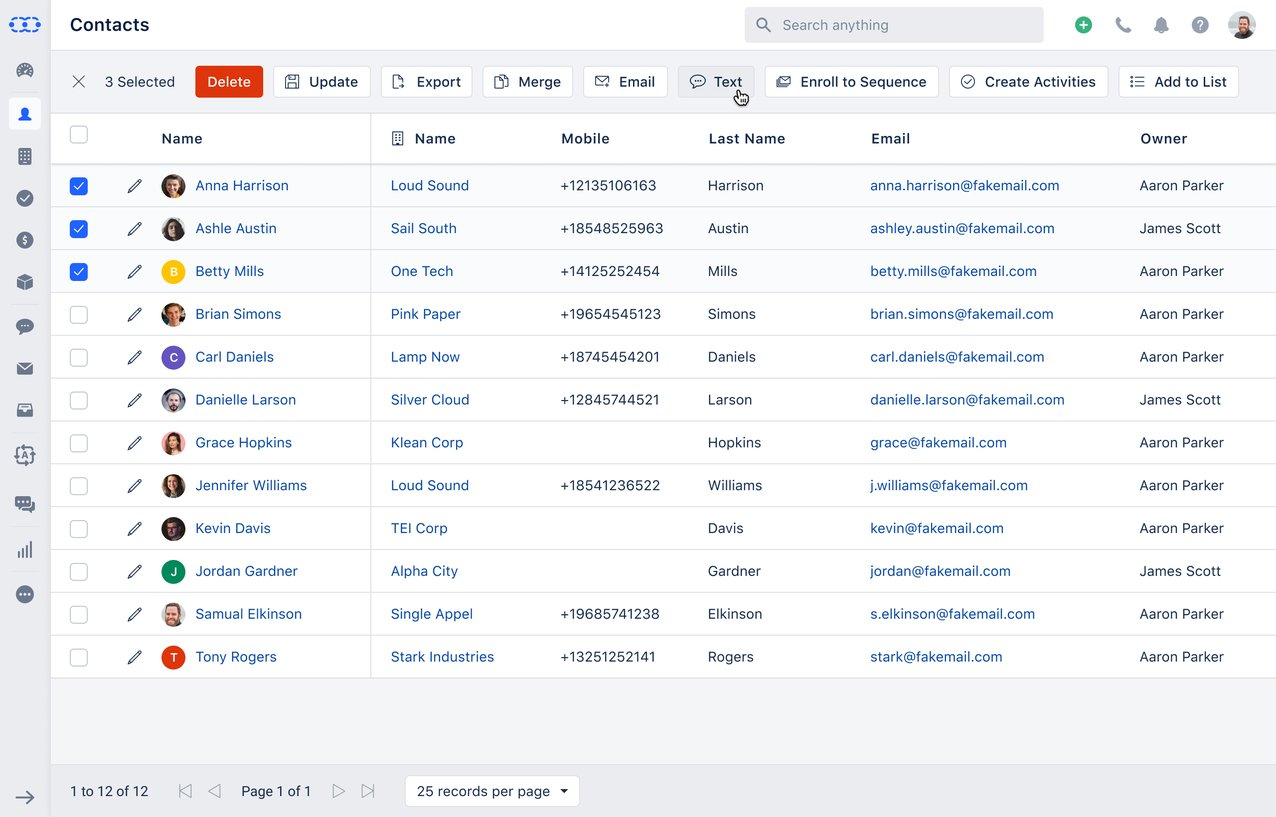Viewport: 1276px width, 817px height.
Task: Click the green quick-add plus icon
Action: pyautogui.click(x=1083, y=25)
